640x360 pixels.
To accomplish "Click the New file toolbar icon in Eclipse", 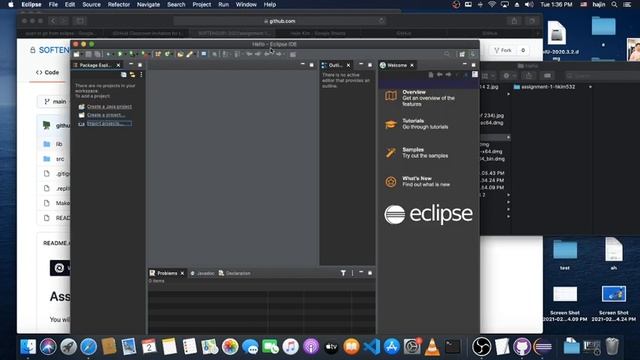I will (76, 54).
